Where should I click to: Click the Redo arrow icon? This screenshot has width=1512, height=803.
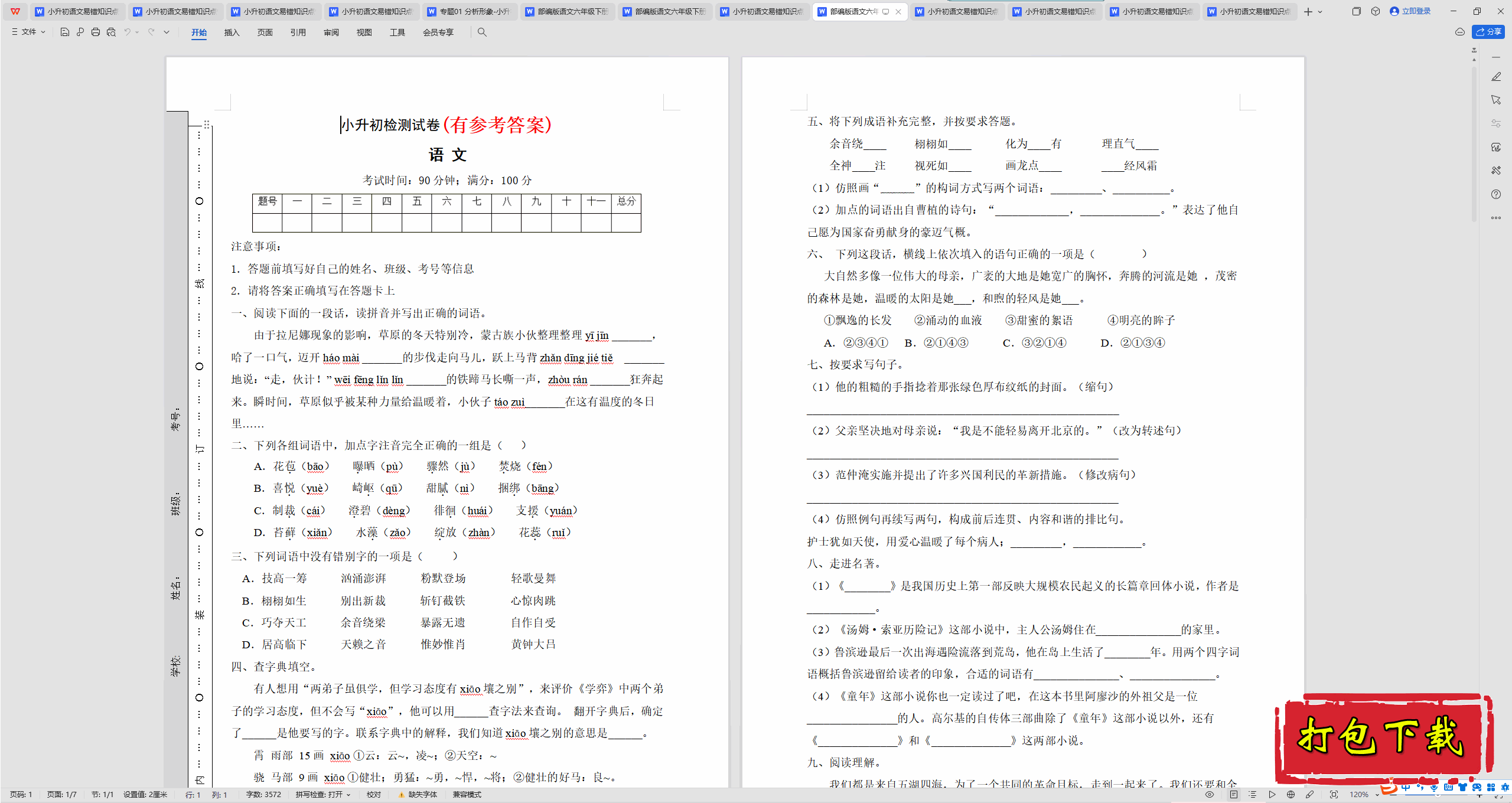pyautogui.click(x=151, y=32)
